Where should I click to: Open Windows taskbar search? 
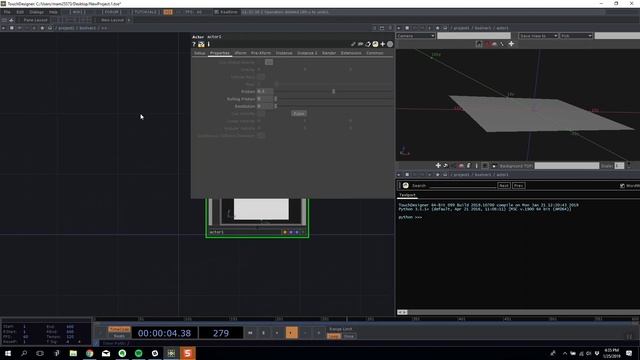click(24, 353)
